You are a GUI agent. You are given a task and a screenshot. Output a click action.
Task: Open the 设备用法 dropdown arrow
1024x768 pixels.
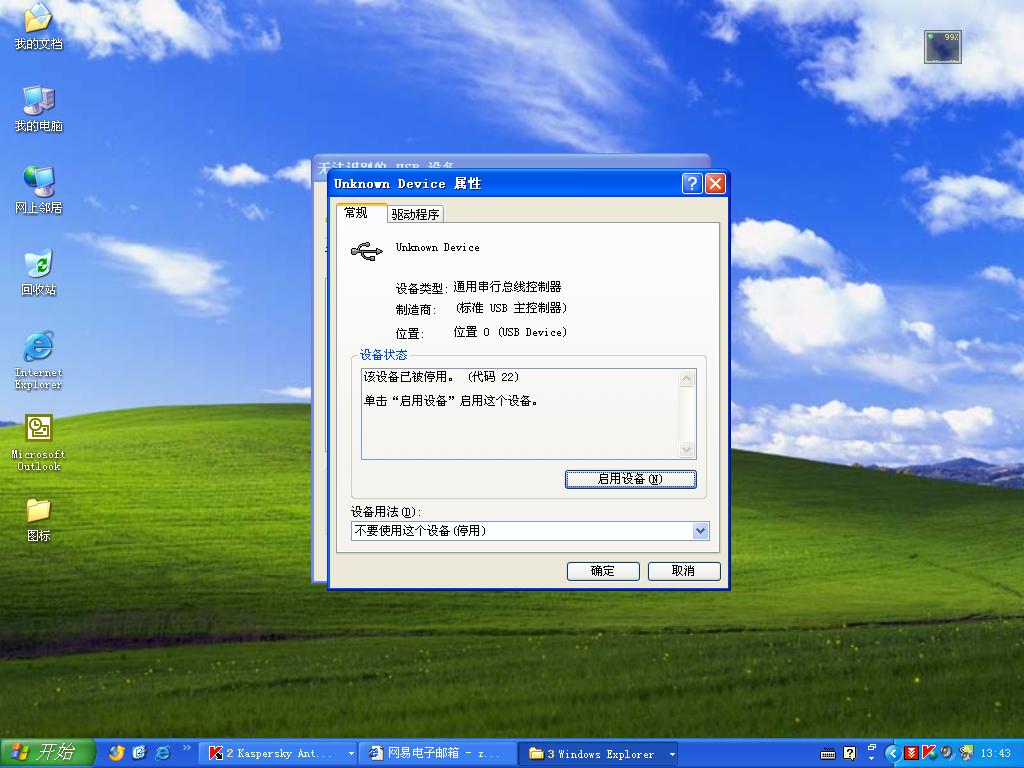click(700, 531)
